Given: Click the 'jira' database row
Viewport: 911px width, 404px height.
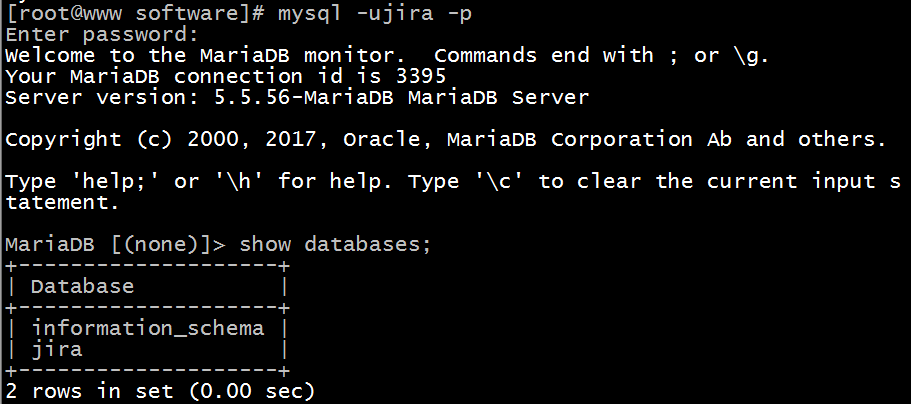Looking at the screenshot, I should [56, 349].
